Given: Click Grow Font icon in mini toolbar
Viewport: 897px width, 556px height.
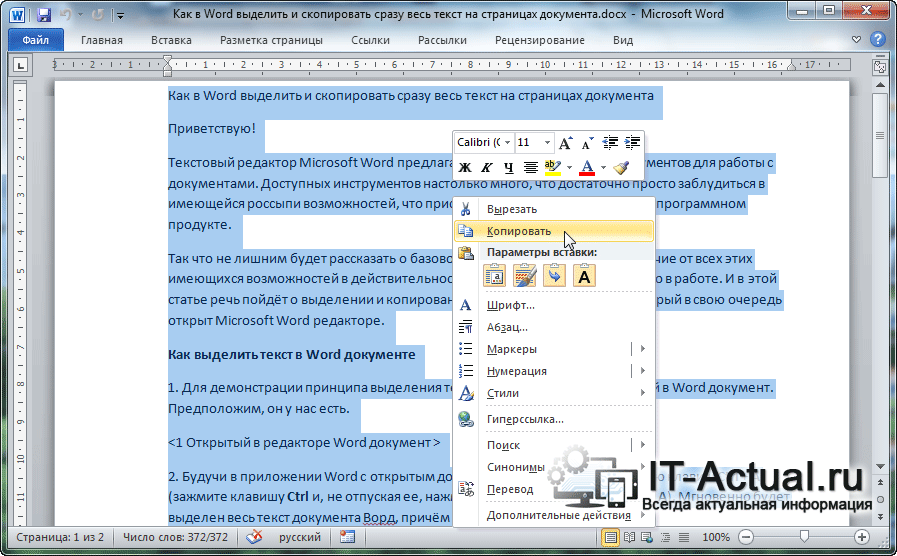Looking at the screenshot, I should [x=565, y=142].
